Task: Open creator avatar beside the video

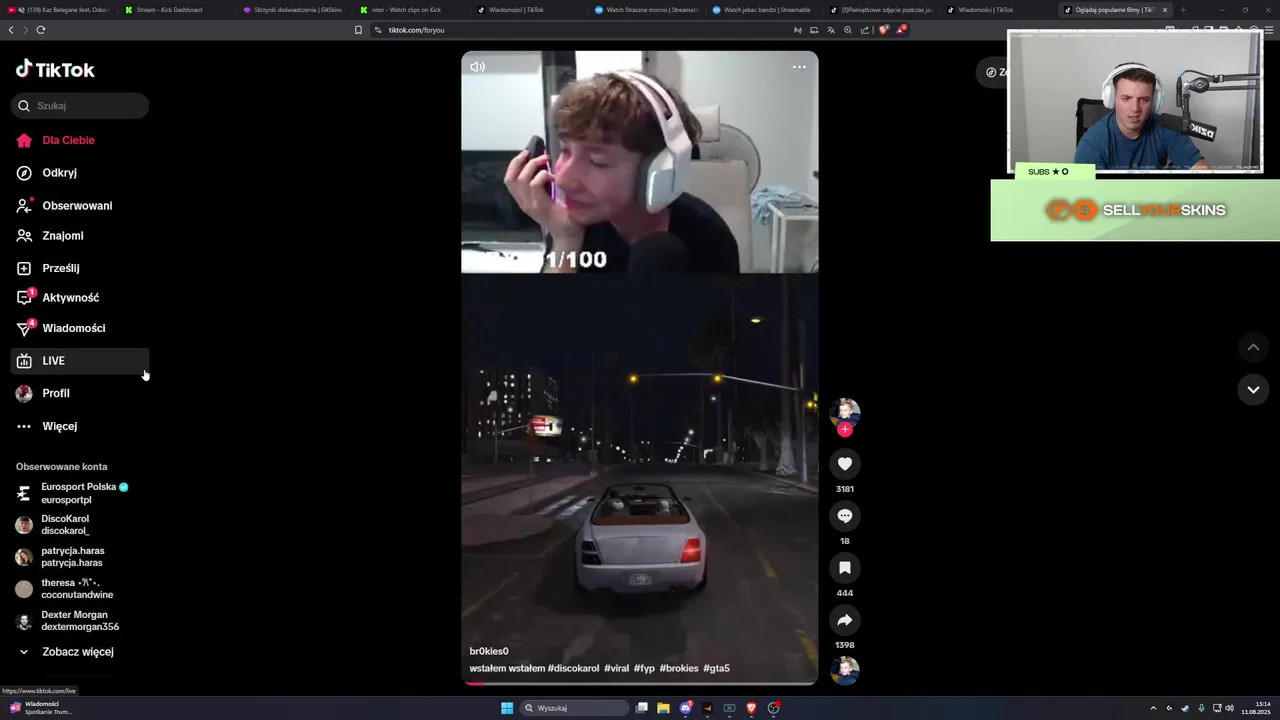Action: (x=845, y=412)
